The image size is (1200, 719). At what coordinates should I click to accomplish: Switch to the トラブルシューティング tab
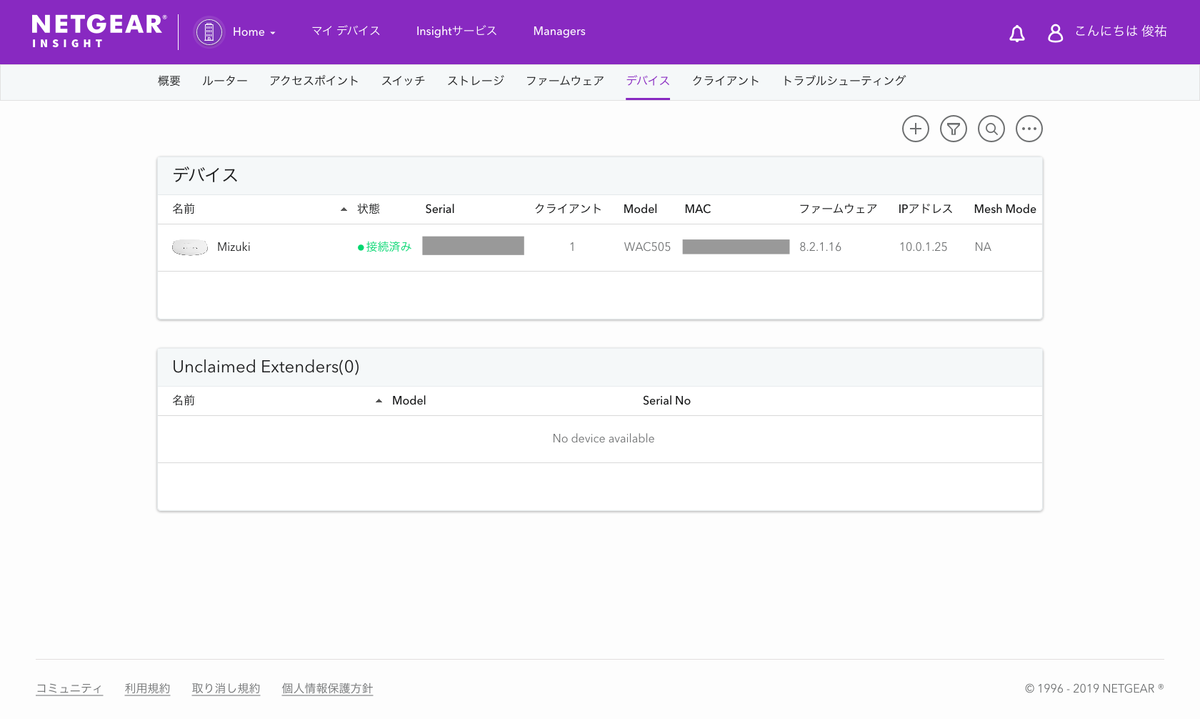click(x=844, y=81)
